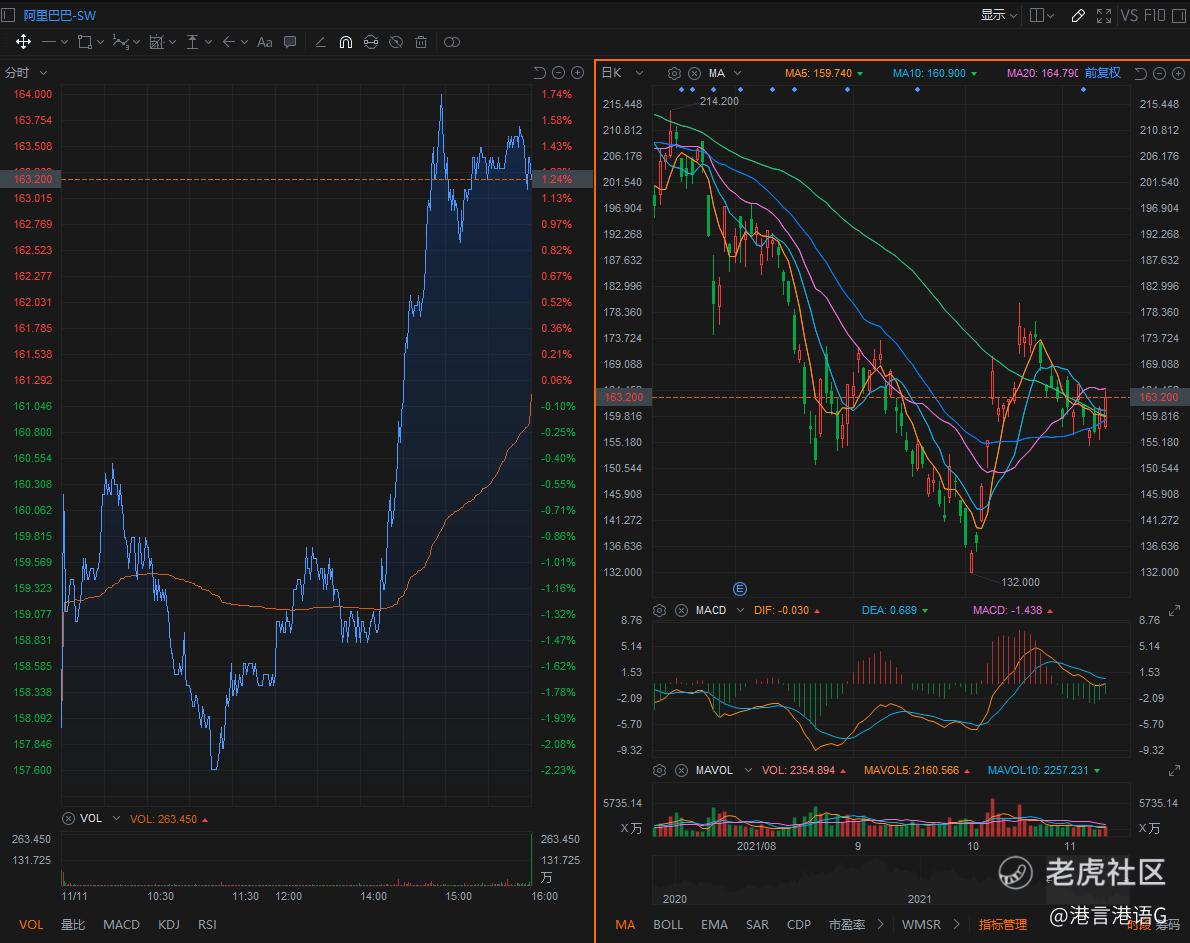
Task: Enter fullscreen chart mode
Action: tap(1103, 15)
